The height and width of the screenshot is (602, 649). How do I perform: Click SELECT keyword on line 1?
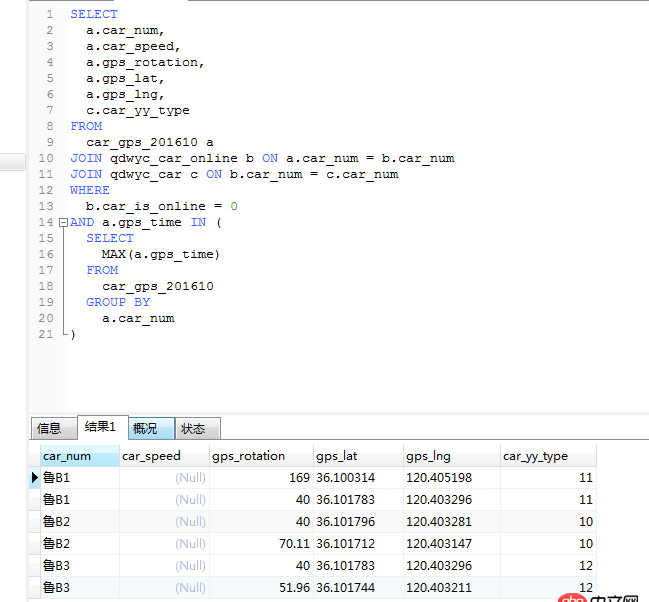(x=94, y=14)
